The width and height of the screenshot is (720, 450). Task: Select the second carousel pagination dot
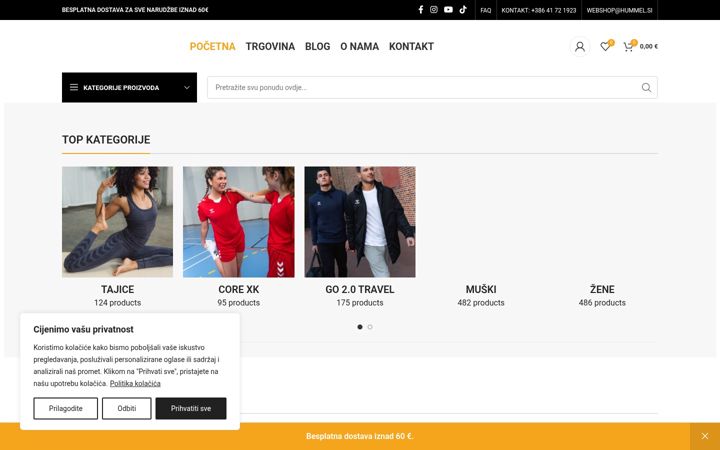coord(370,327)
